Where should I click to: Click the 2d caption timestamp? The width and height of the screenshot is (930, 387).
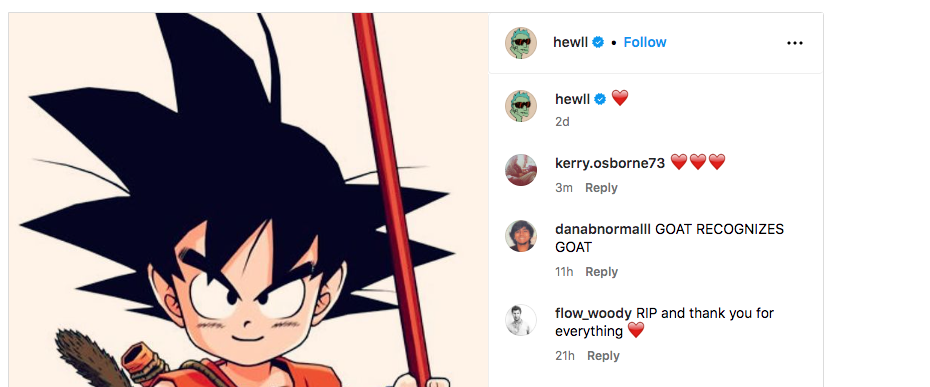coord(562,122)
